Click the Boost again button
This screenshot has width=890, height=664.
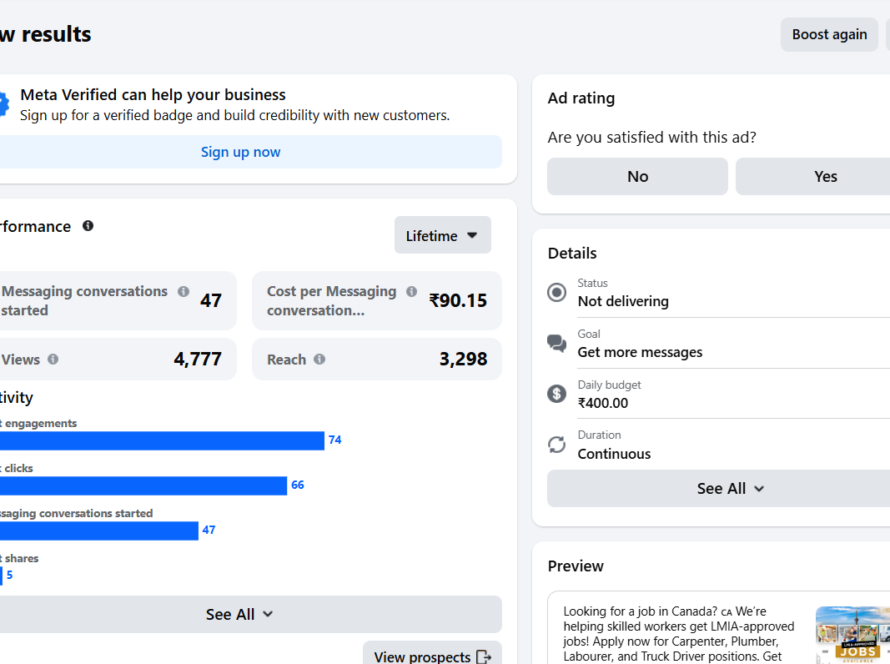point(829,34)
